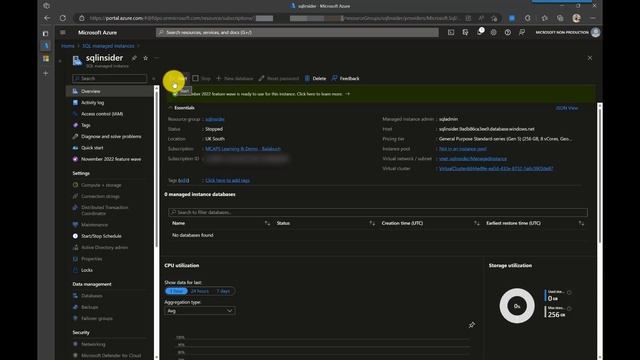The width and height of the screenshot is (640, 360).
Task: Focus the resource menu Search box
Action: 110,78
